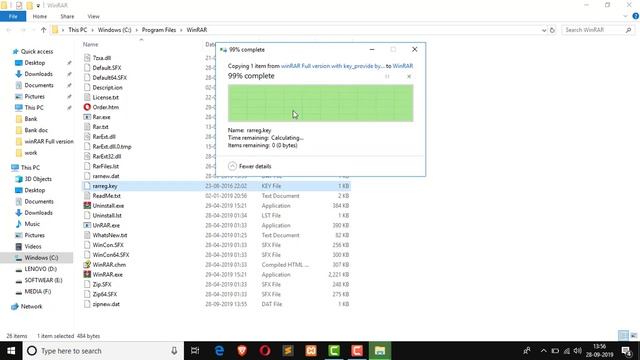Click the Up one level arrow
This screenshot has height=360, width=640.
[44, 30]
